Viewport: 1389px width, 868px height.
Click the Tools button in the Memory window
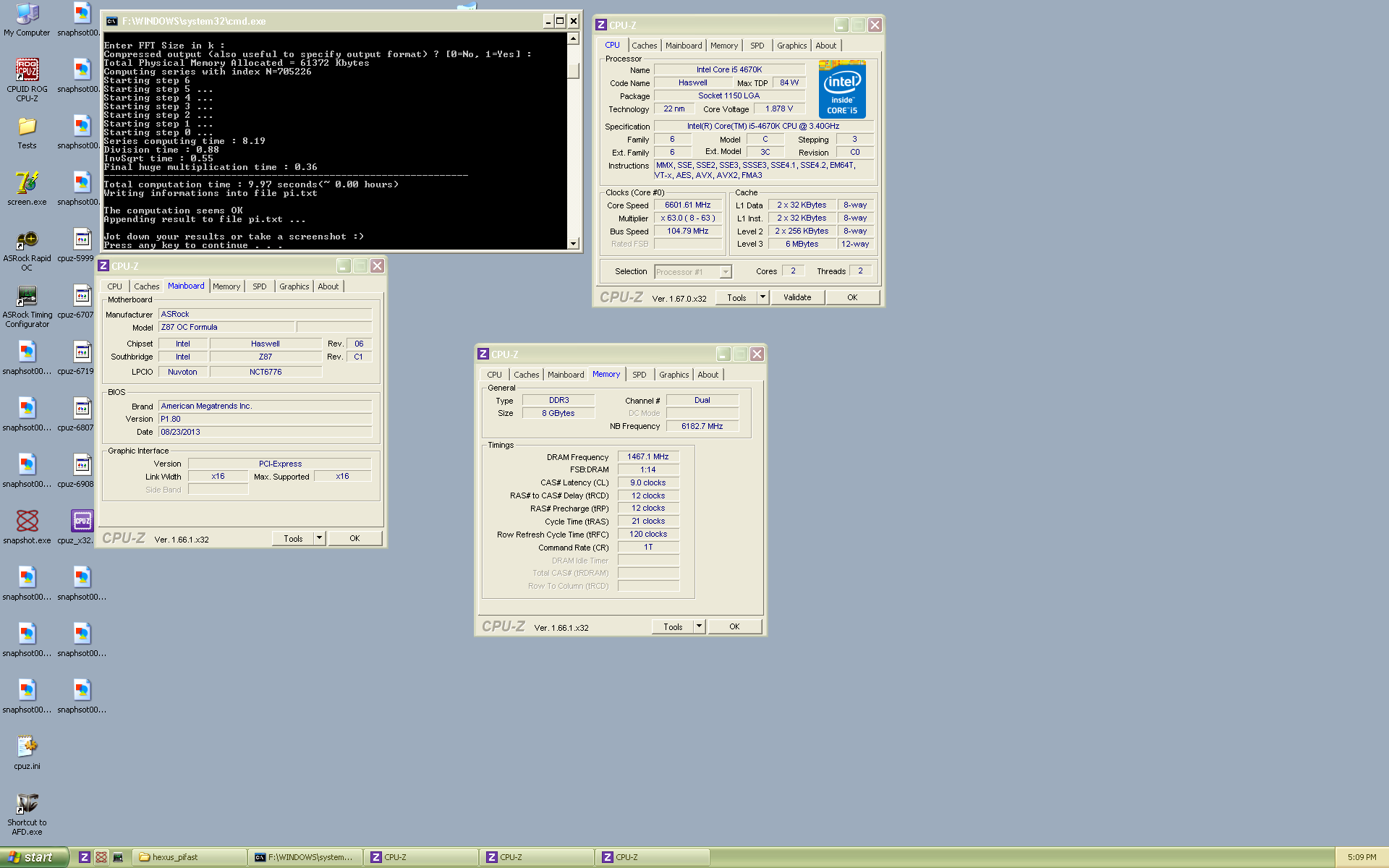pos(673,626)
